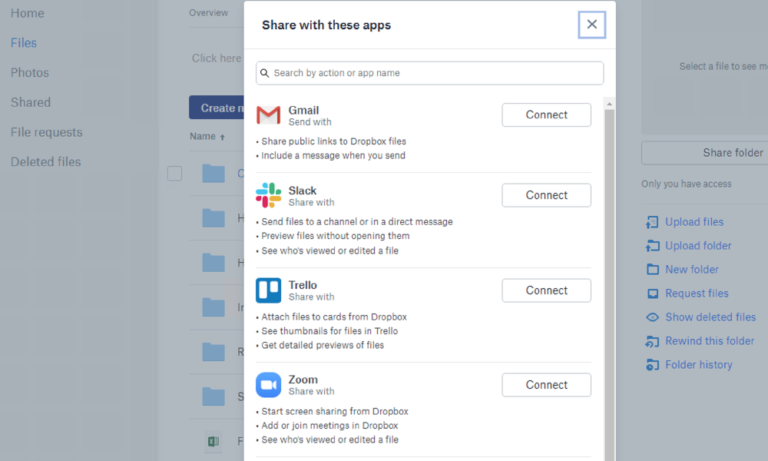The image size is (768, 461).
Task: Open Shared in the sidebar
Action: click(x=31, y=102)
